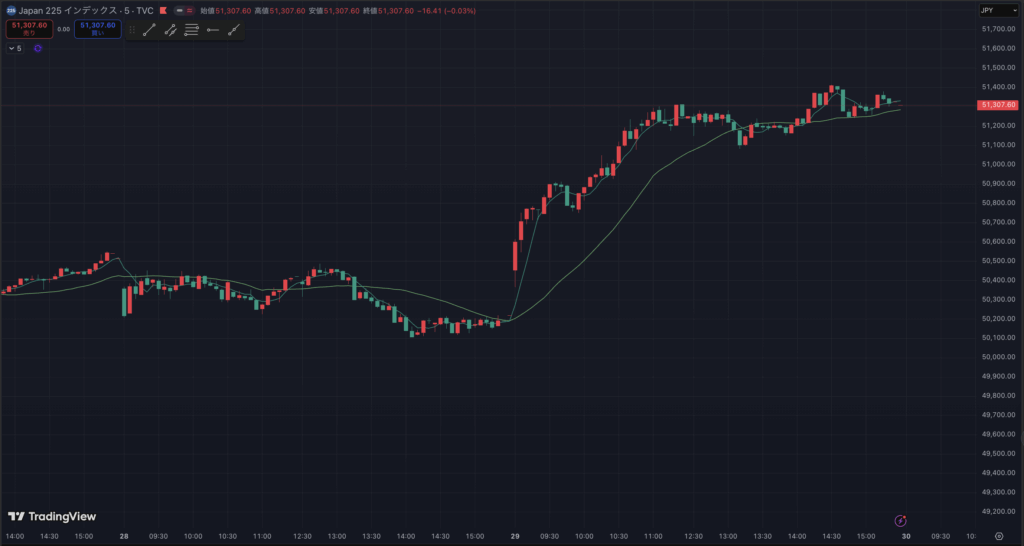Click the current price label 51,307.60 on axis
1024x546 pixels.
pyautogui.click(x=998, y=105)
